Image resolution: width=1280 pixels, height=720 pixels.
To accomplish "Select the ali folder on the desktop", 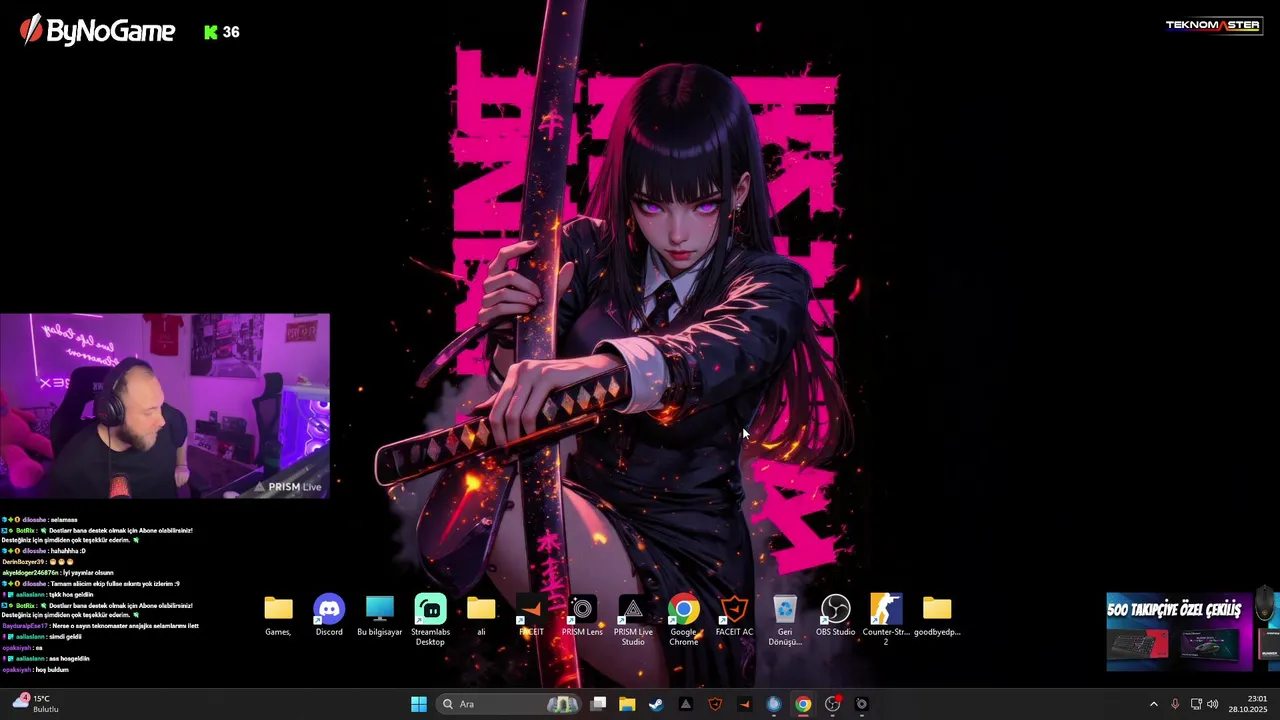I will (481, 615).
